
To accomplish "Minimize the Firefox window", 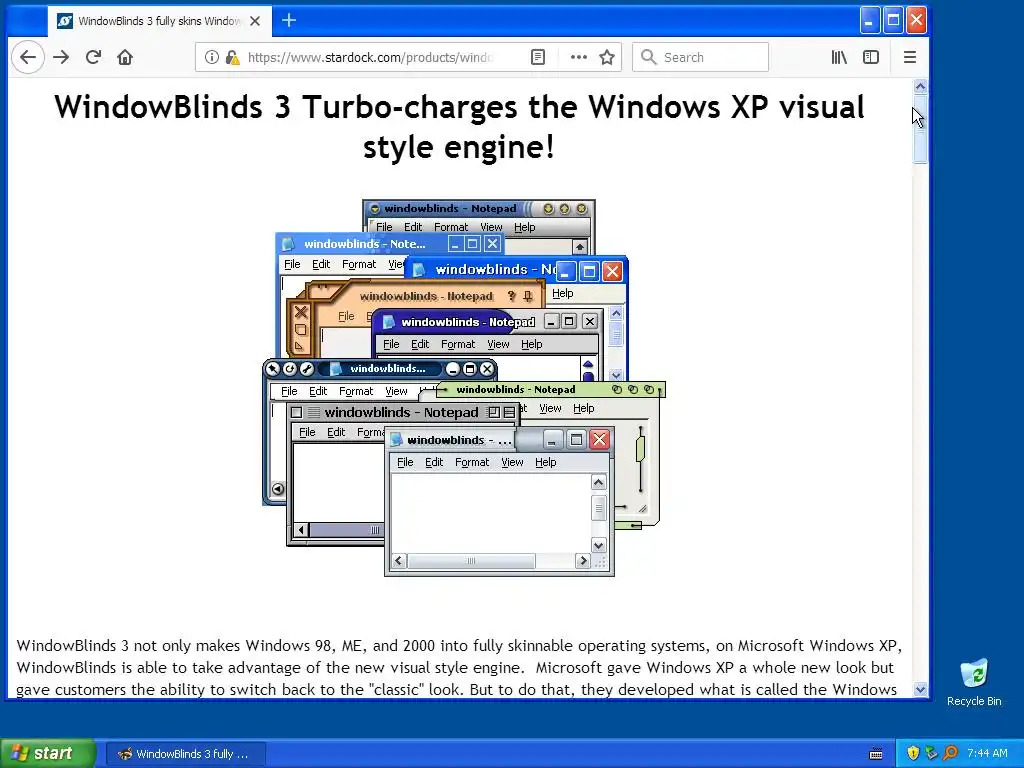I will [869, 20].
